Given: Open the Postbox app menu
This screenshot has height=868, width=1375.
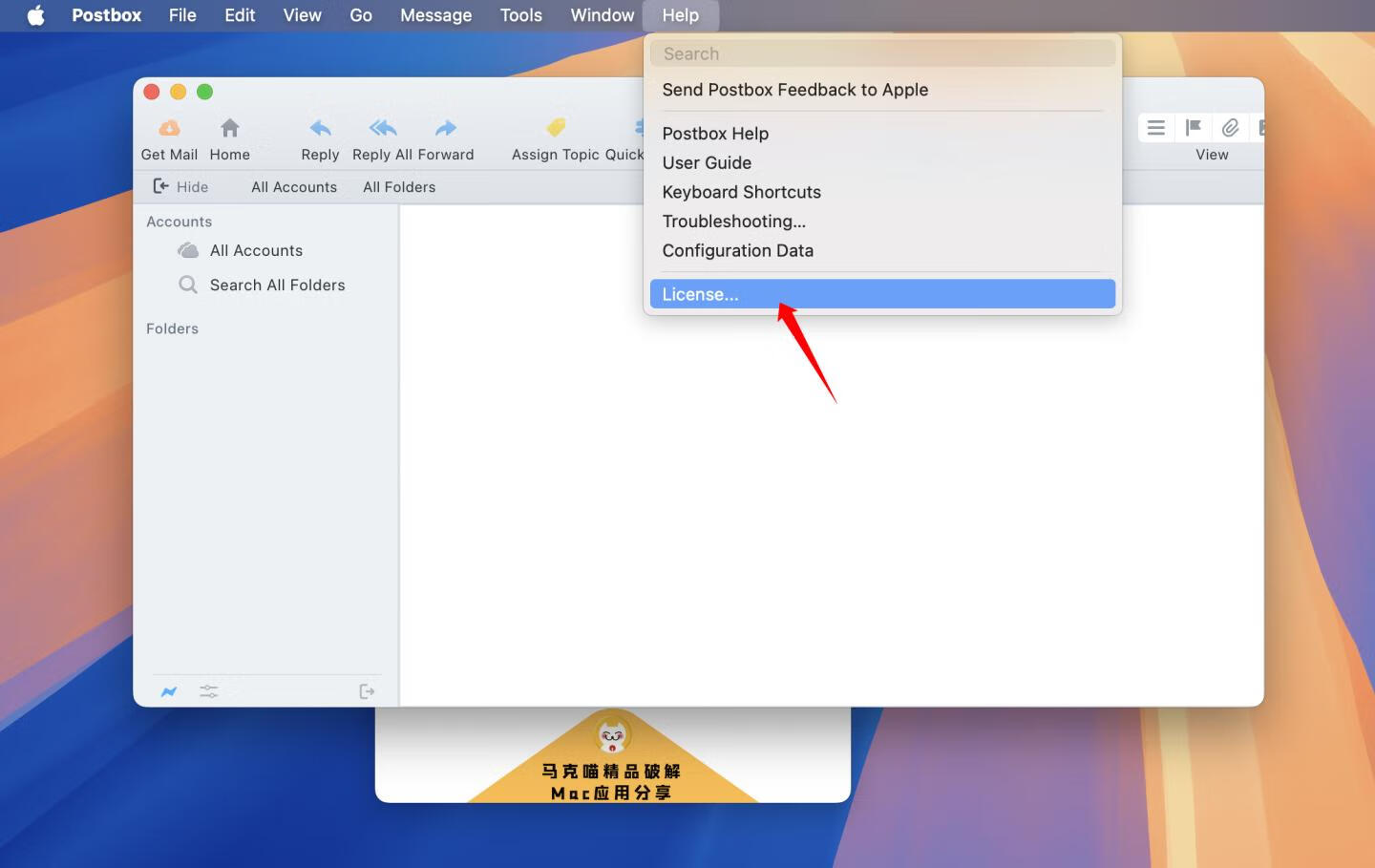Looking at the screenshot, I should [106, 15].
